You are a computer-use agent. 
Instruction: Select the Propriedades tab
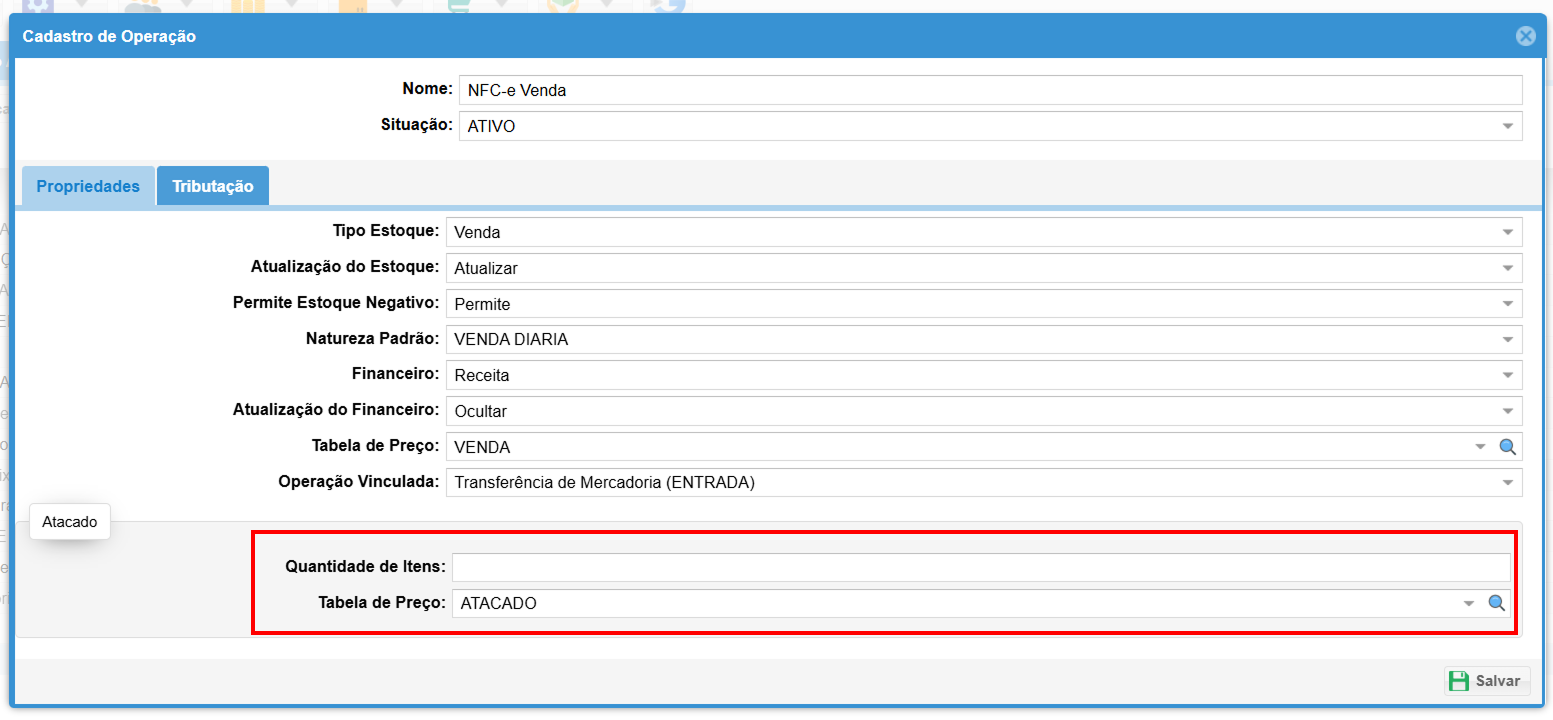pyautogui.click(x=88, y=186)
